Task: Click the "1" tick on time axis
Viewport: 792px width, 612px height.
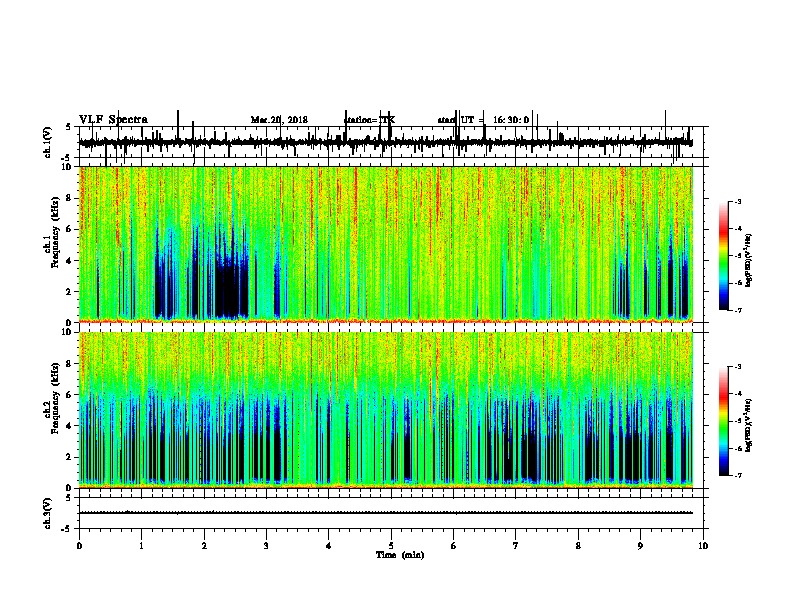Action: tap(141, 546)
